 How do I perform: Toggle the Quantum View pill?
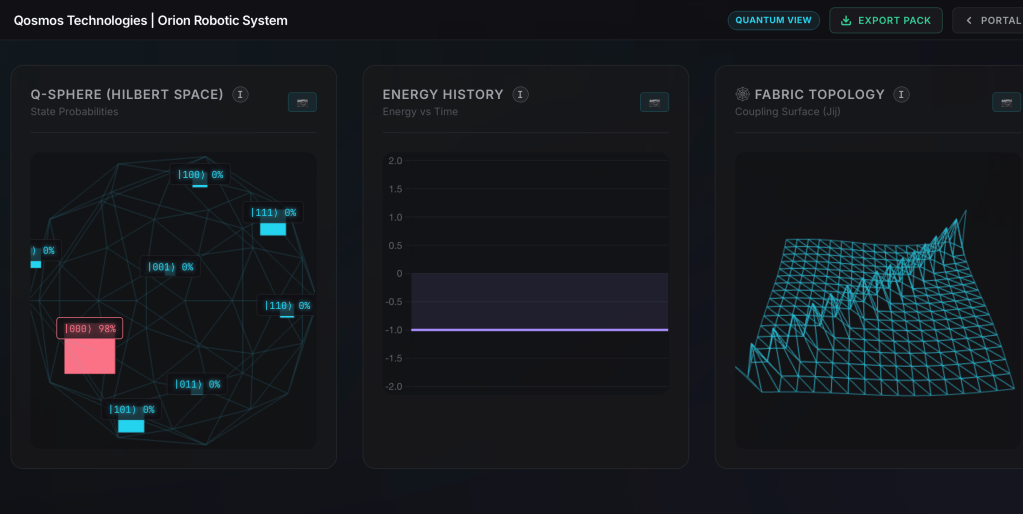pos(773,20)
